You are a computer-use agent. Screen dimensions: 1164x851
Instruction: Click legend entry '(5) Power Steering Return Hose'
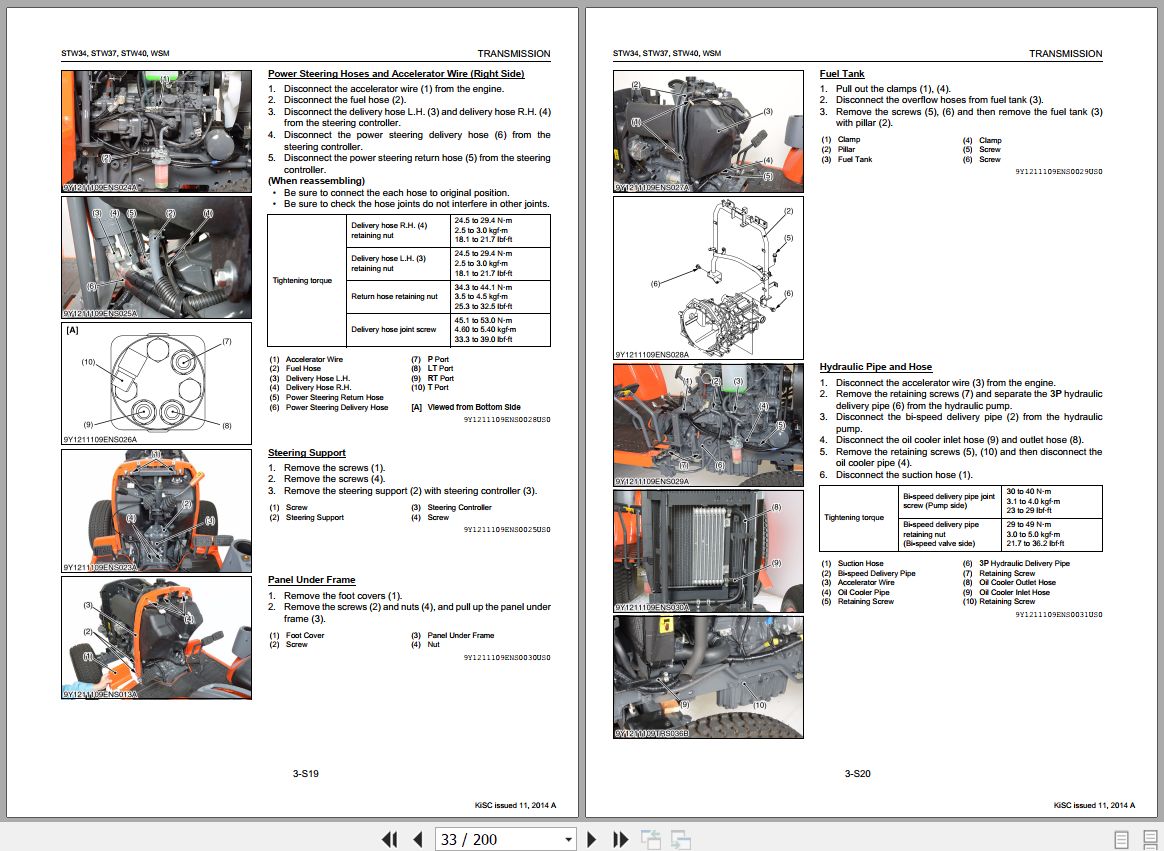pos(327,397)
